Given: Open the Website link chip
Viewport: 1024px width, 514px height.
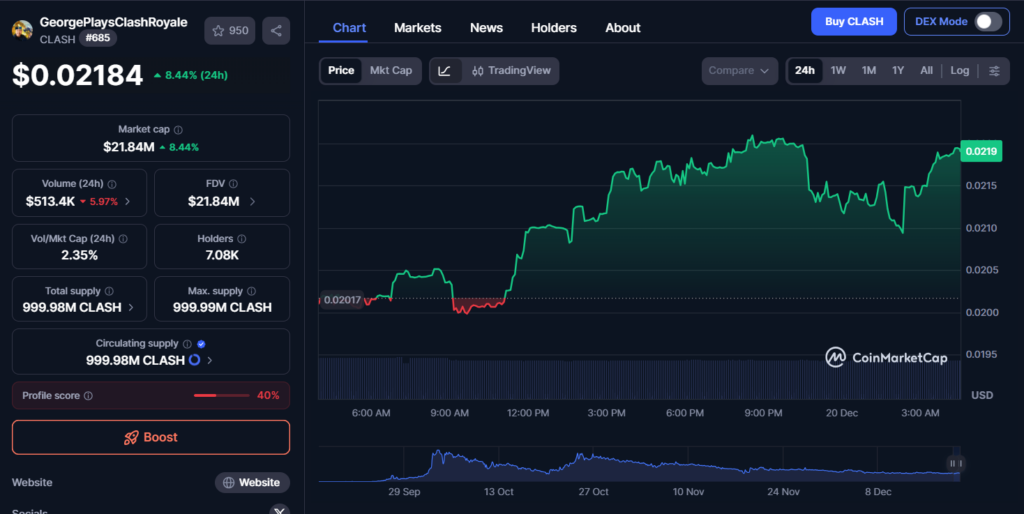Looking at the screenshot, I should point(252,483).
